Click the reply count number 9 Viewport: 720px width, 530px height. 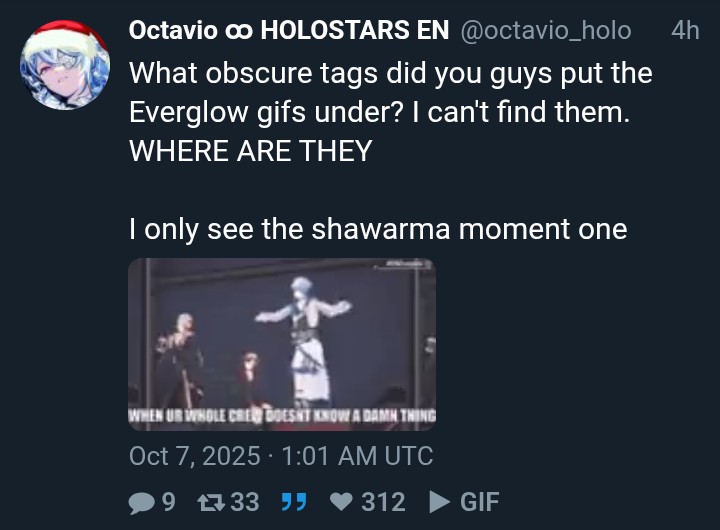pyautogui.click(x=169, y=502)
